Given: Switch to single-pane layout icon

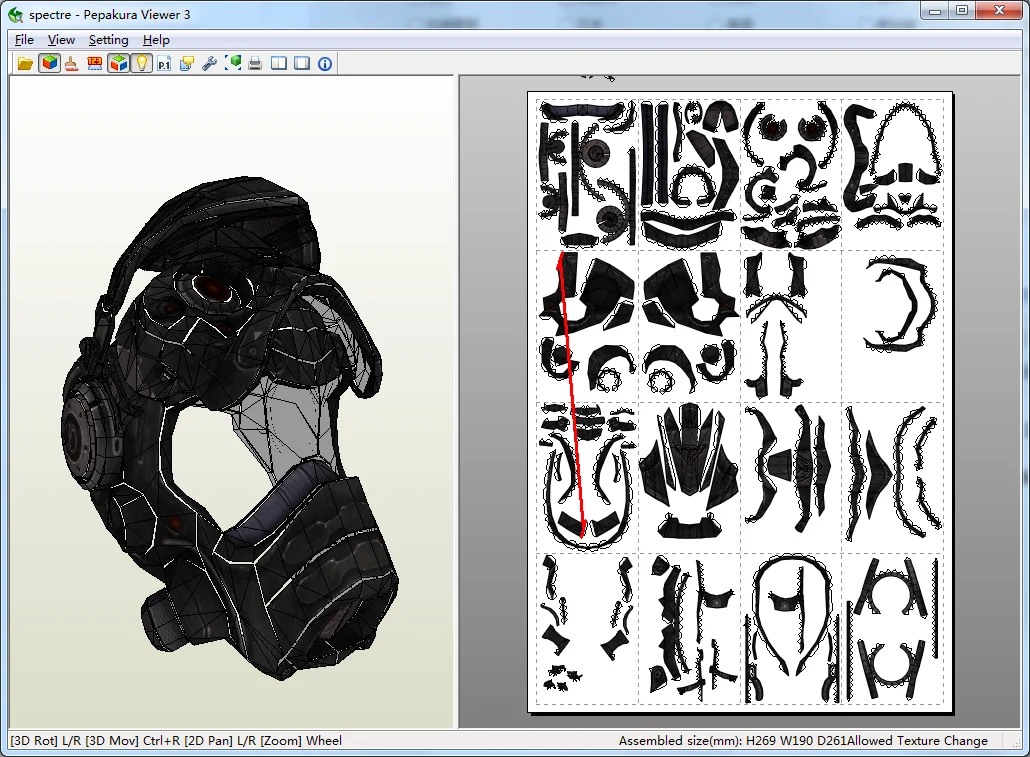Looking at the screenshot, I should (302, 64).
